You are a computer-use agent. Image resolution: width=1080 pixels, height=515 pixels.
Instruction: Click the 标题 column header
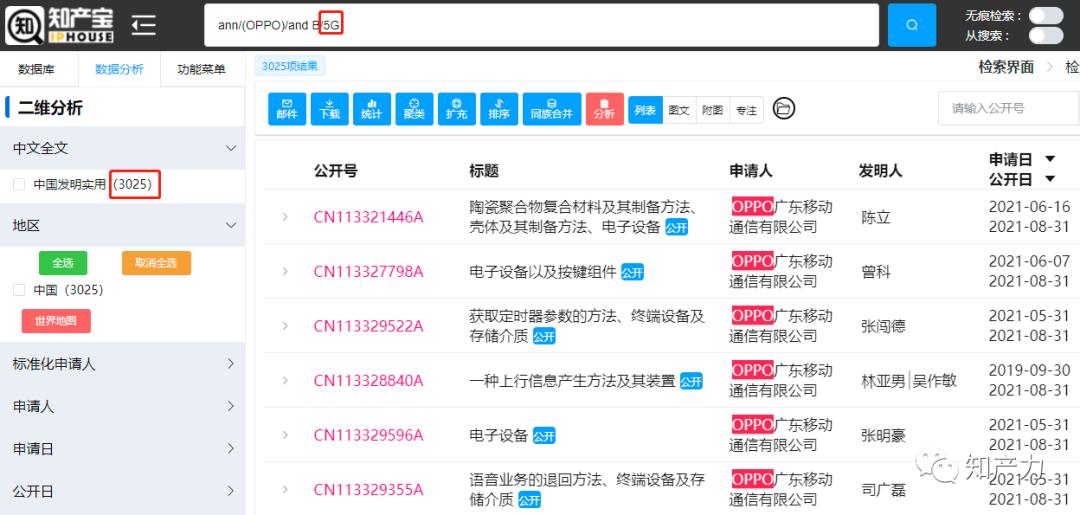pyautogui.click(x=484, y=171)
